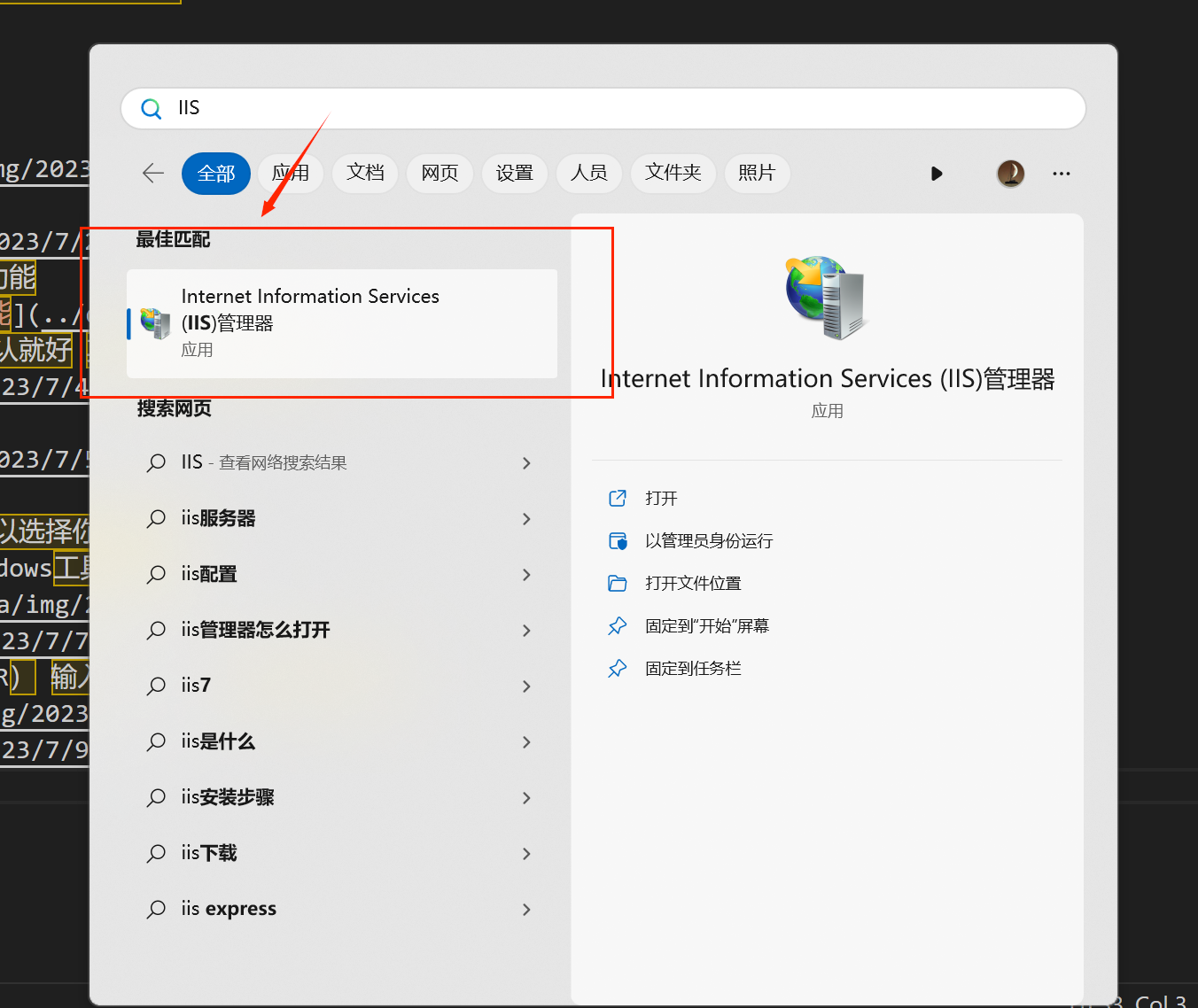Expand the chevron for iis服务器
The image size is (1198, 1008).
click(526, 519)
